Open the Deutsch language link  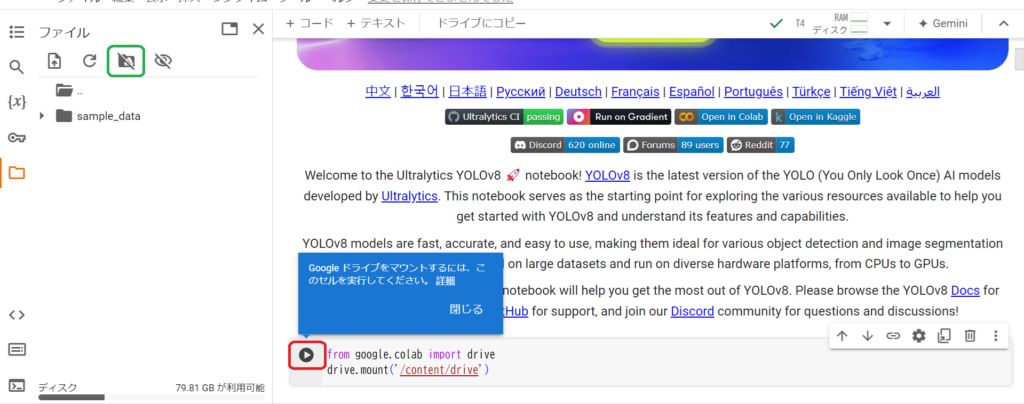(x=579, y=91)
